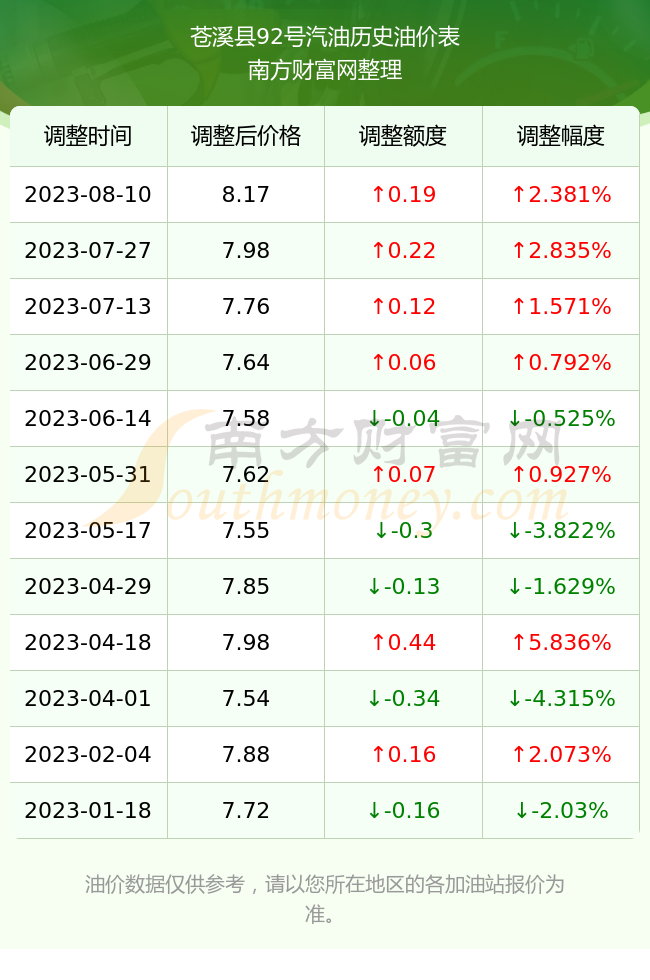Click the 调整后价格 column header

pos(246,136)
